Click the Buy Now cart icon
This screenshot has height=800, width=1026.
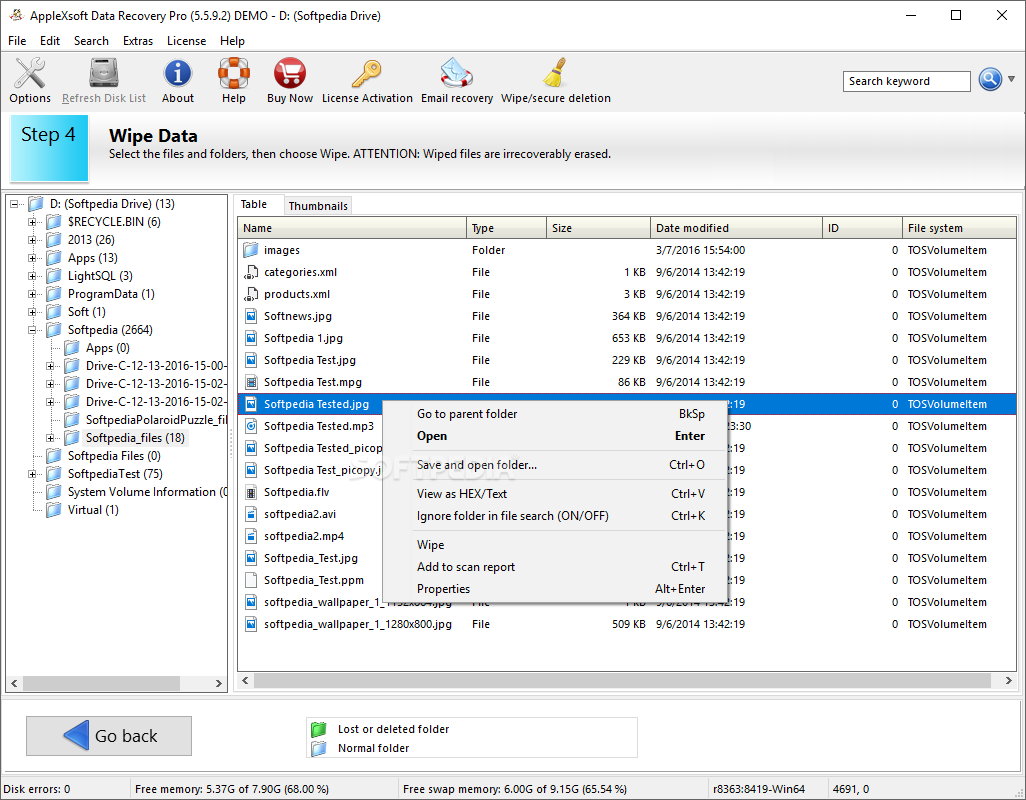click(290, 73)
